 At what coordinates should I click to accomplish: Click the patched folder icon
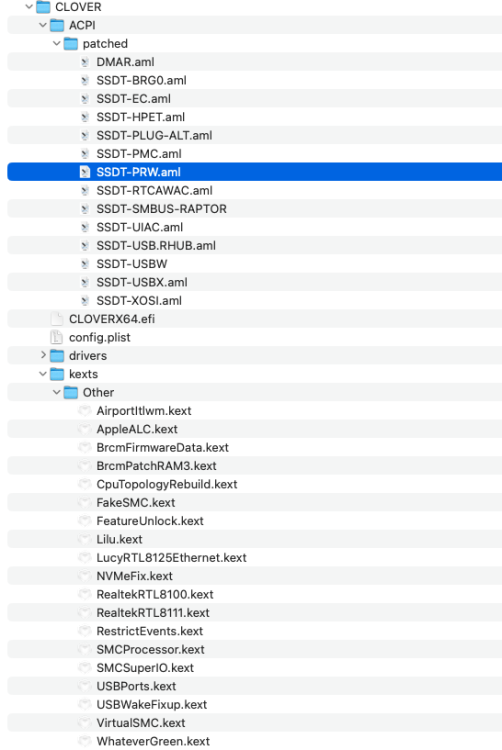pyautogui.click(x=71, y=44)
